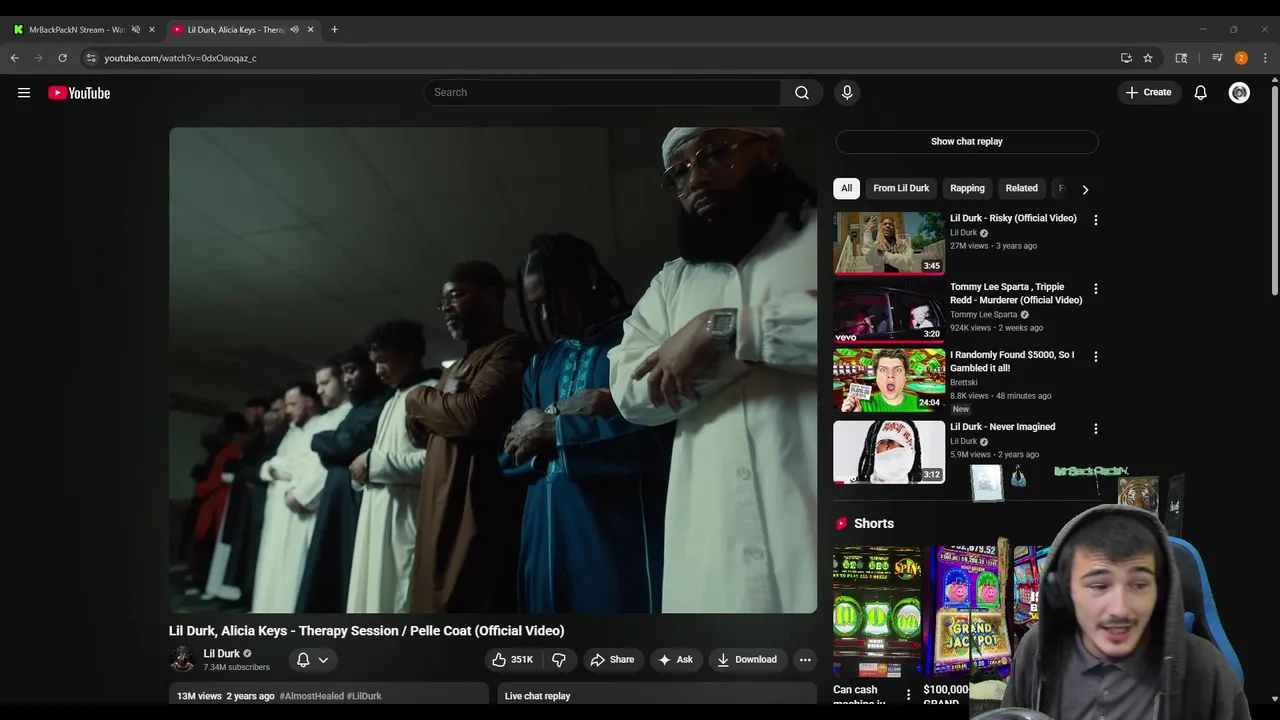Image resolution: width=1280 pixels, height=720 pixels.
Task: Click the search magnifier button
Action: tap(802, 92)
